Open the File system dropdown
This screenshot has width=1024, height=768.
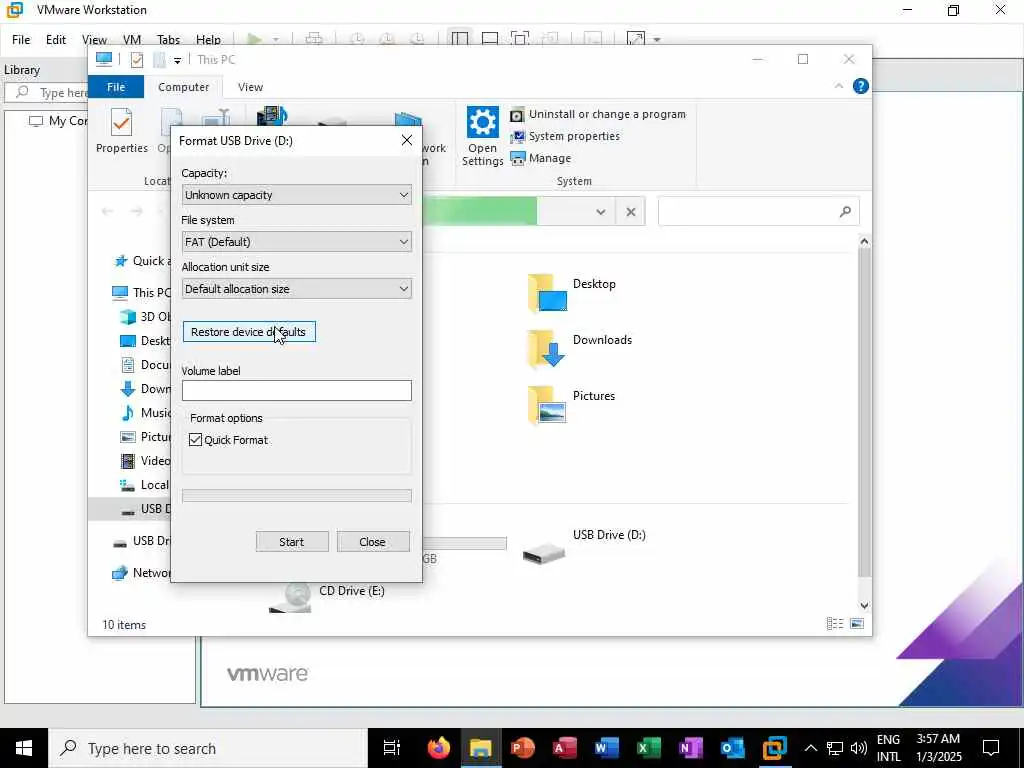[x=296, y=242]
